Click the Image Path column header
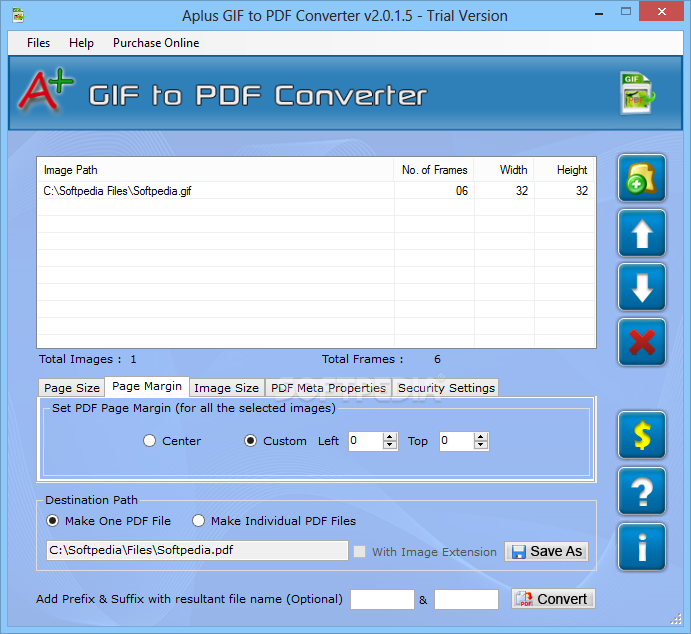Viewport: 691px width, 634px height. [x=215, y=170]
